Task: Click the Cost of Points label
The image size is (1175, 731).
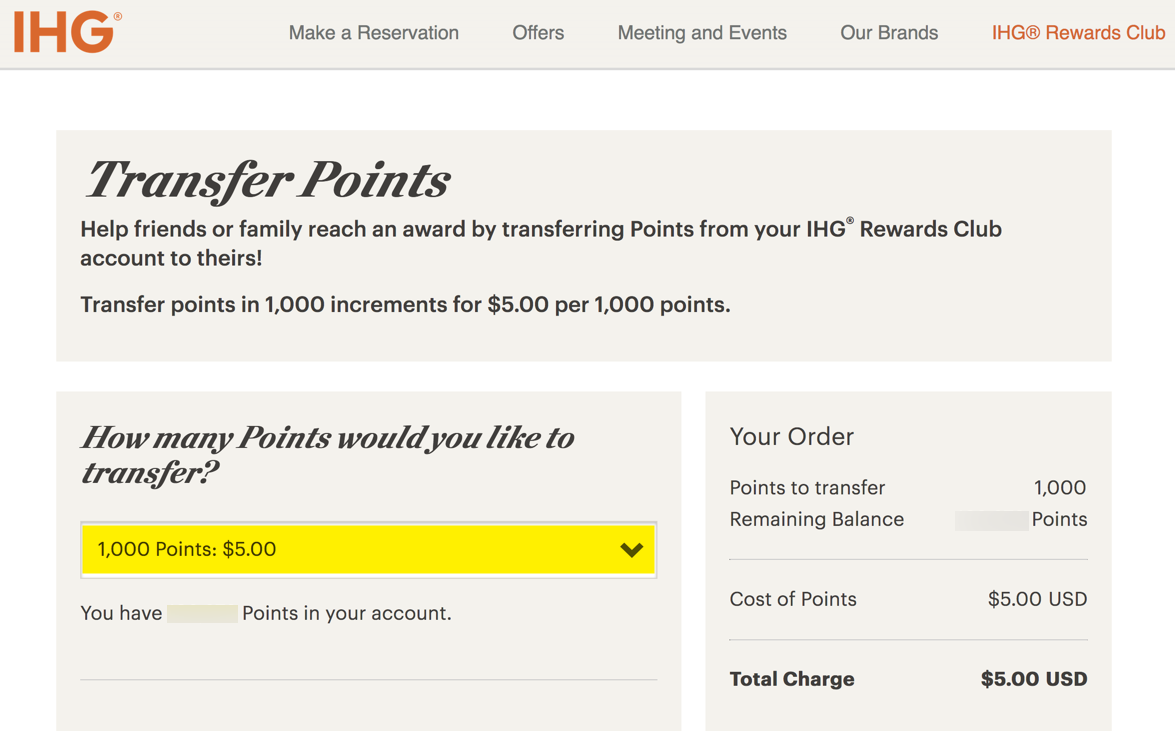Action: tap(793, 599)
